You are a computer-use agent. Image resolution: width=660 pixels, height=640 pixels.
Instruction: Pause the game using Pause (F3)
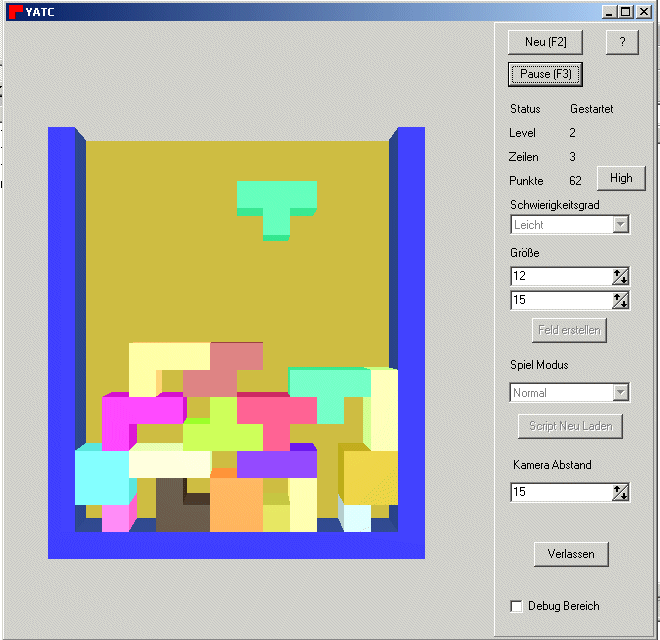545,74
